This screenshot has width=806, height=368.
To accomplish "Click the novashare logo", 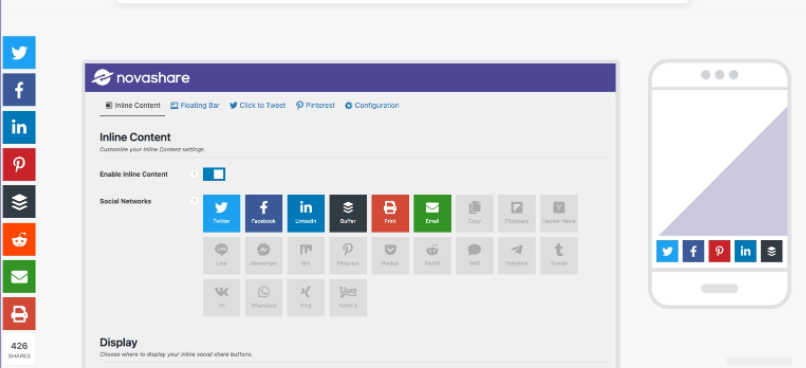I will pyautogui.click(x=141, y=78).
